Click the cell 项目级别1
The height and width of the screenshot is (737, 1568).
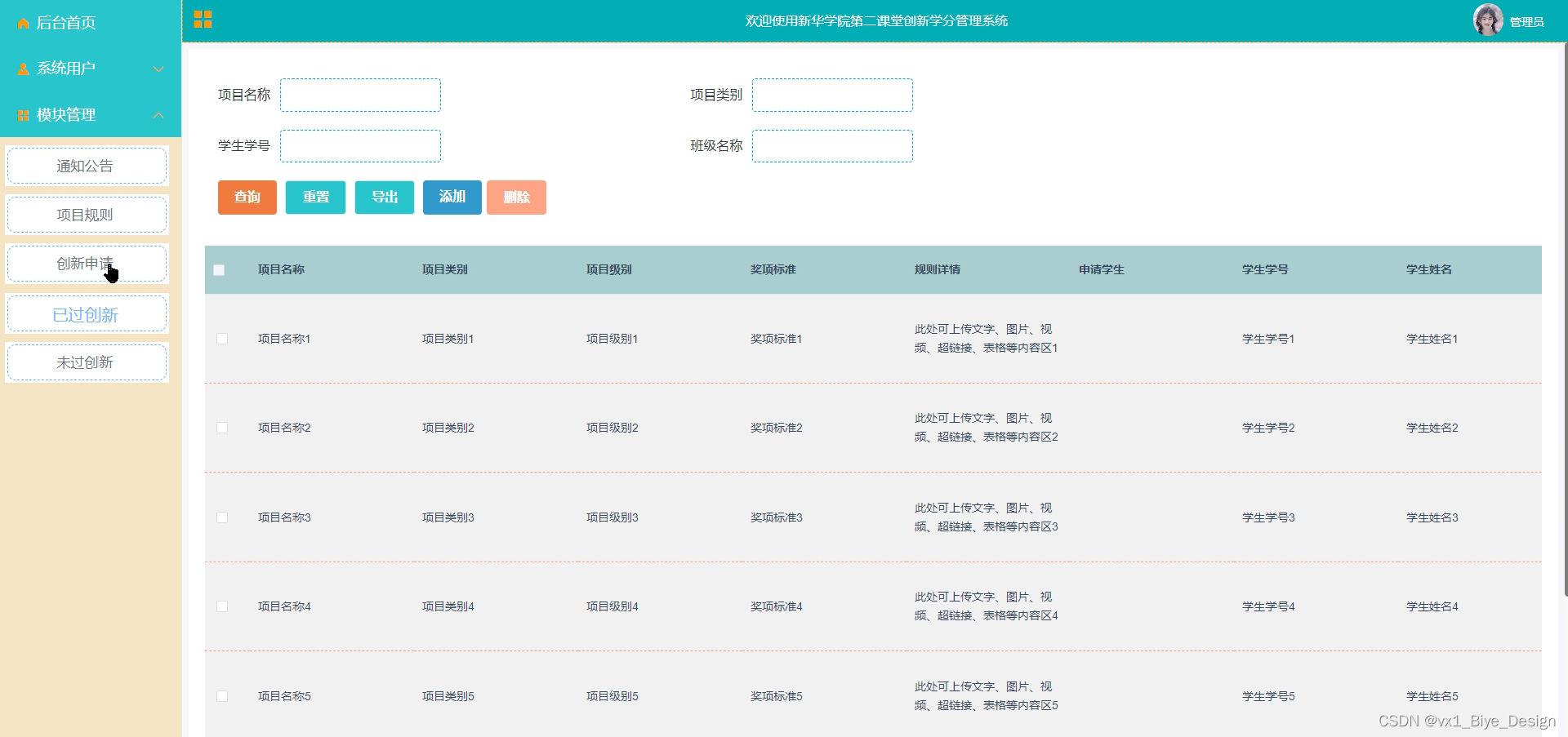pyautogui.click(x=612, y=339)
